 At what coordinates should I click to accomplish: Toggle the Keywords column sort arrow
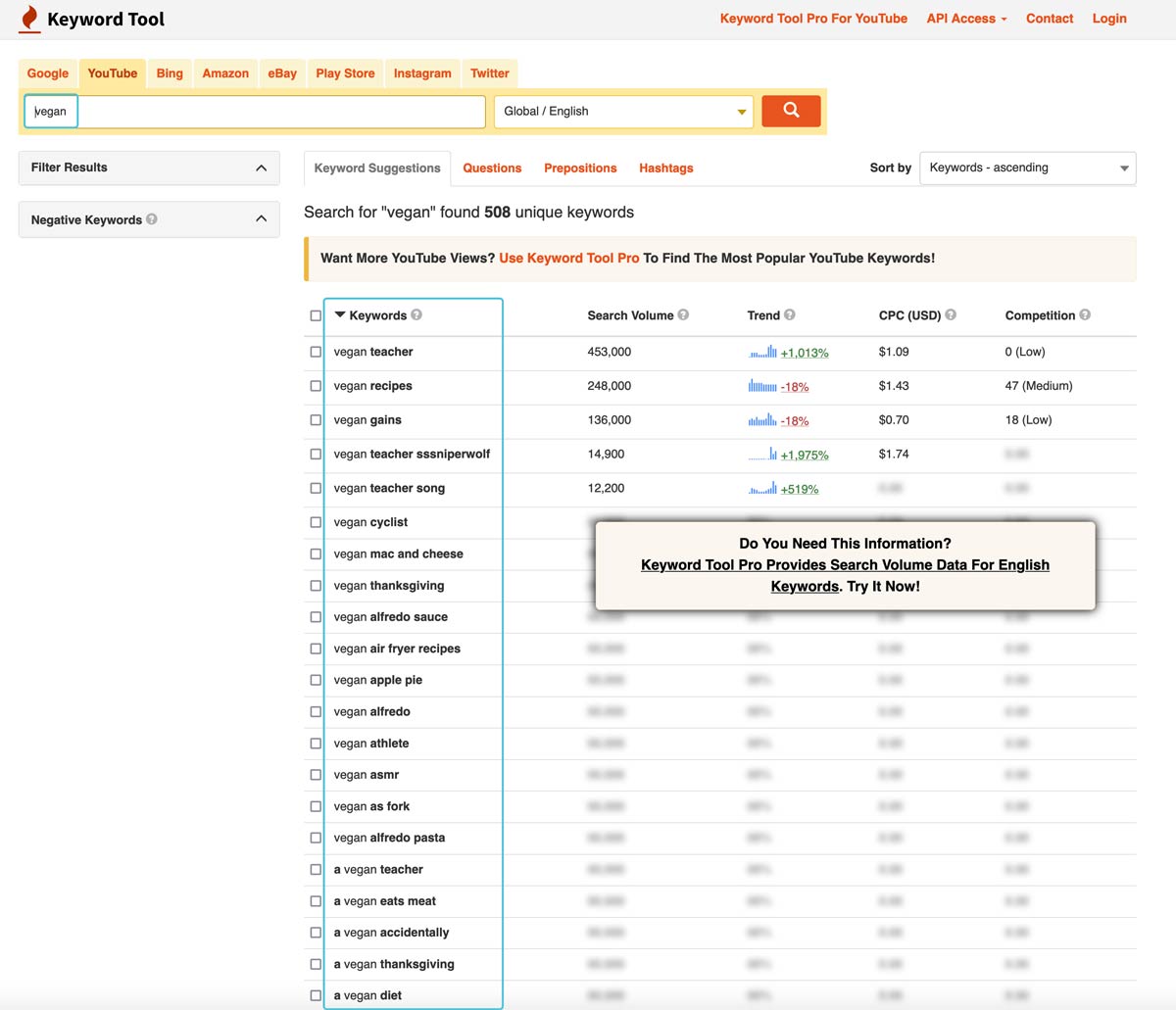coord(340,315)
